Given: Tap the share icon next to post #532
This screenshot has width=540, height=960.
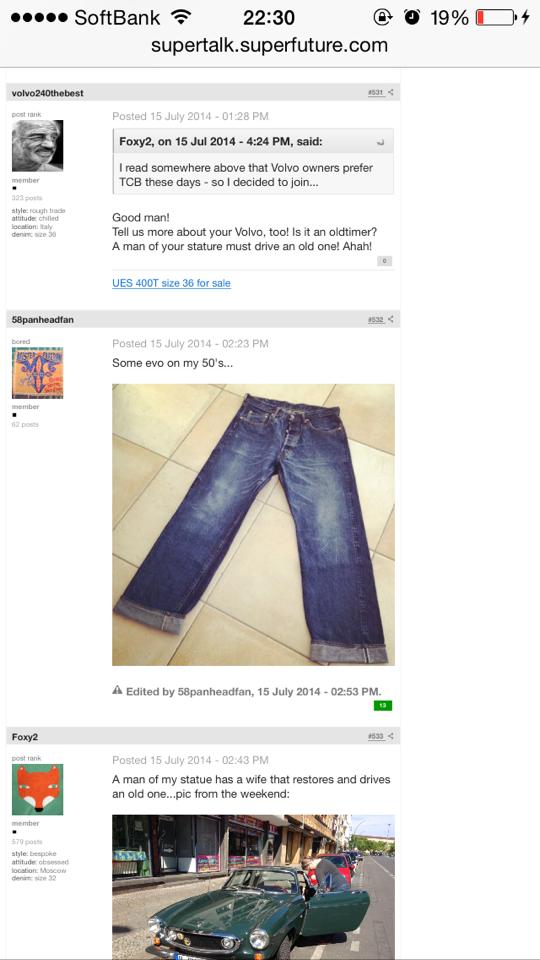Looking at the screenshot, I should point(391,320).
